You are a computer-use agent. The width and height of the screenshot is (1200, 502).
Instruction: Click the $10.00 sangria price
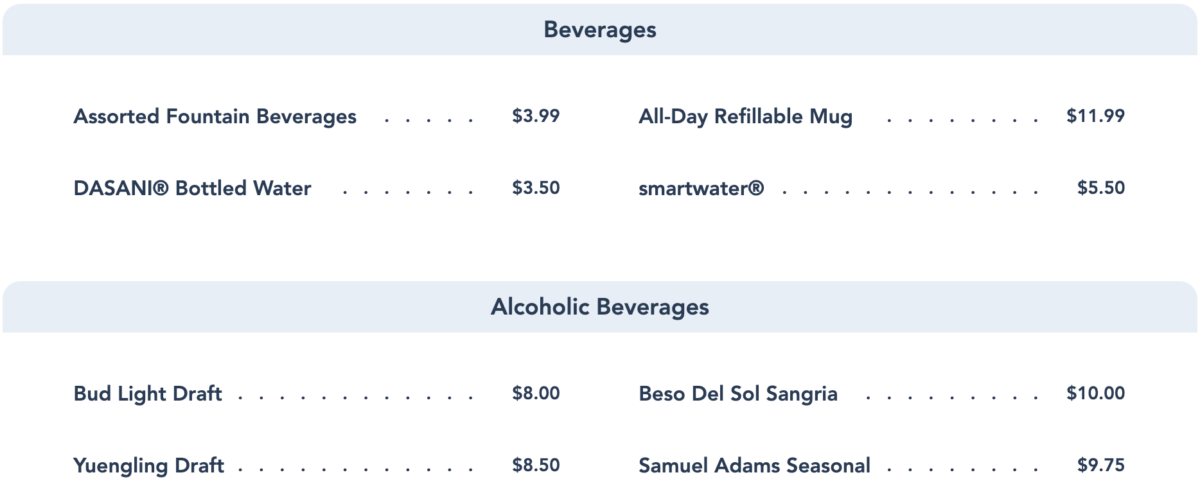point(1095,393)
